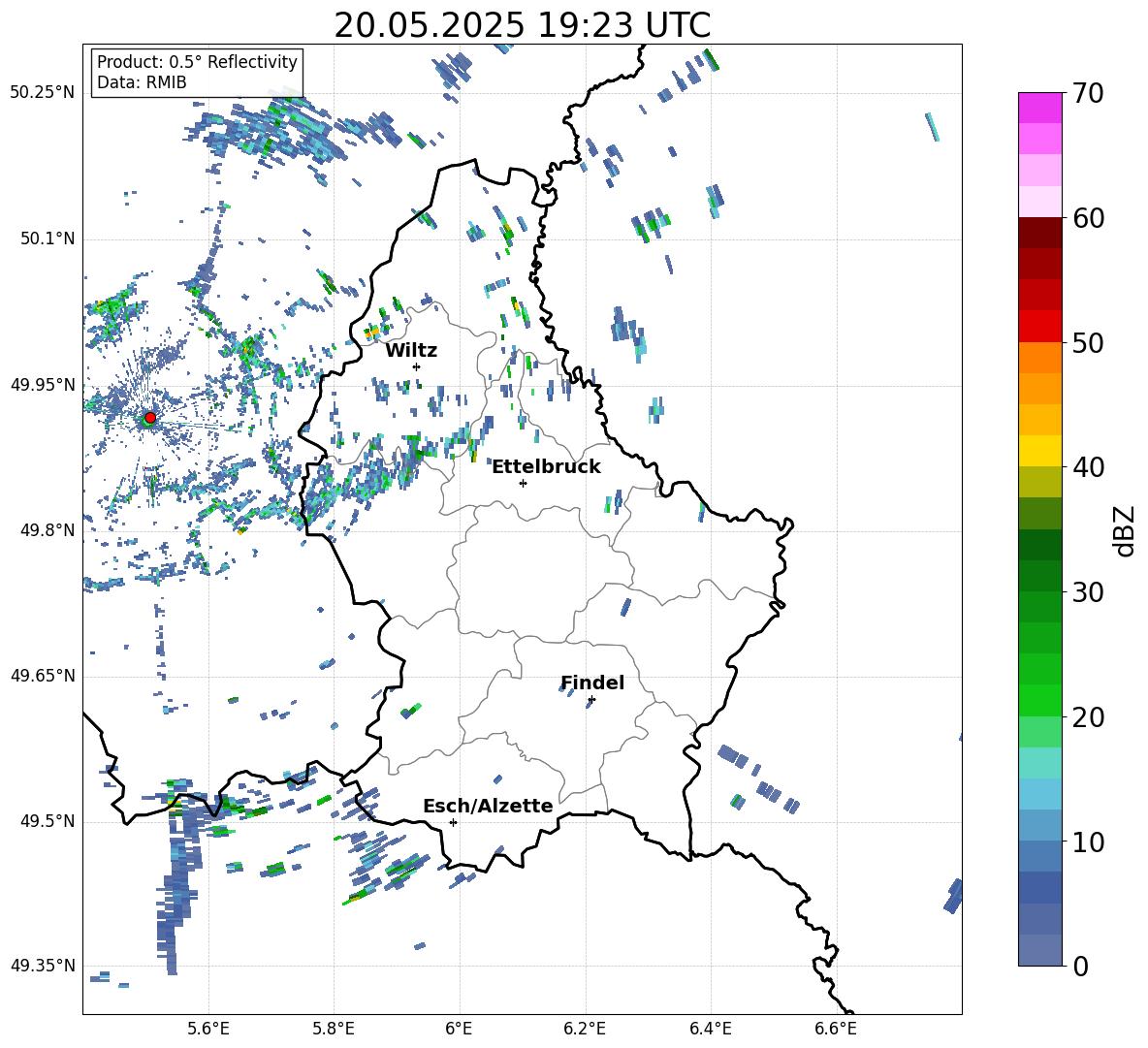Click the bright red colorbar band above 50
Viewport: 1148px width, 1048px height.
1039,327
